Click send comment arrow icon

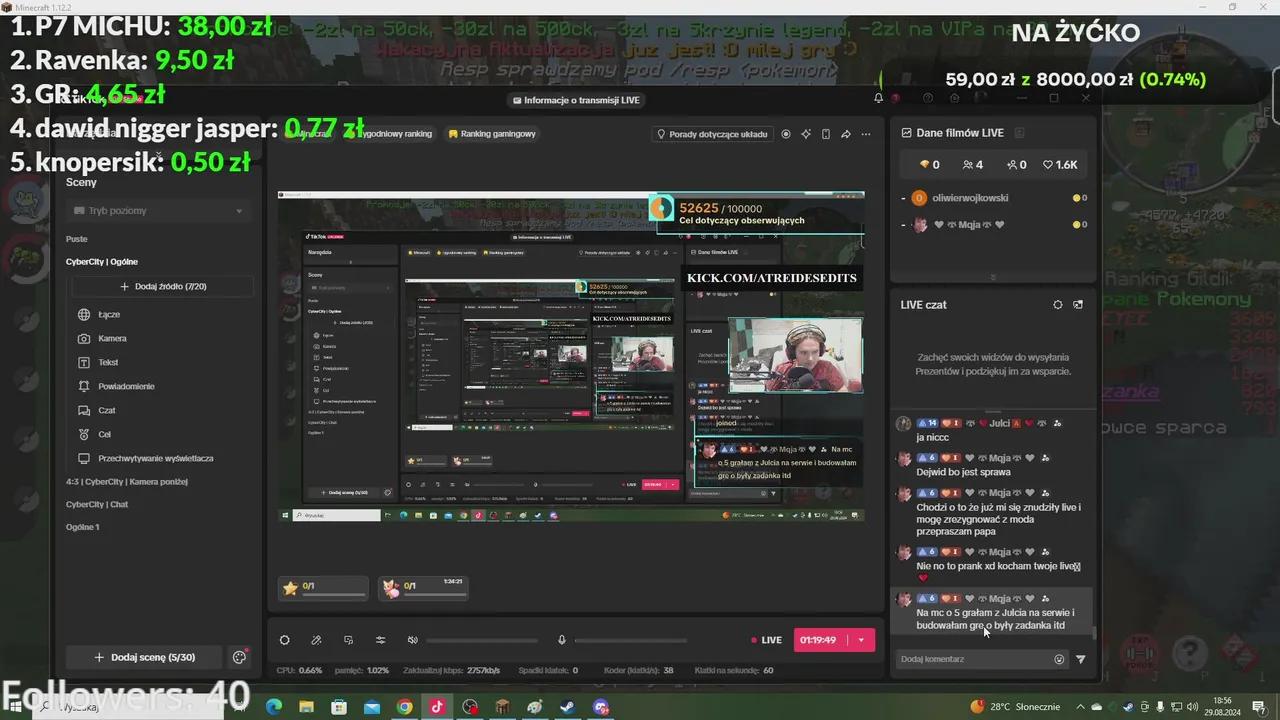coord(1080,659)
